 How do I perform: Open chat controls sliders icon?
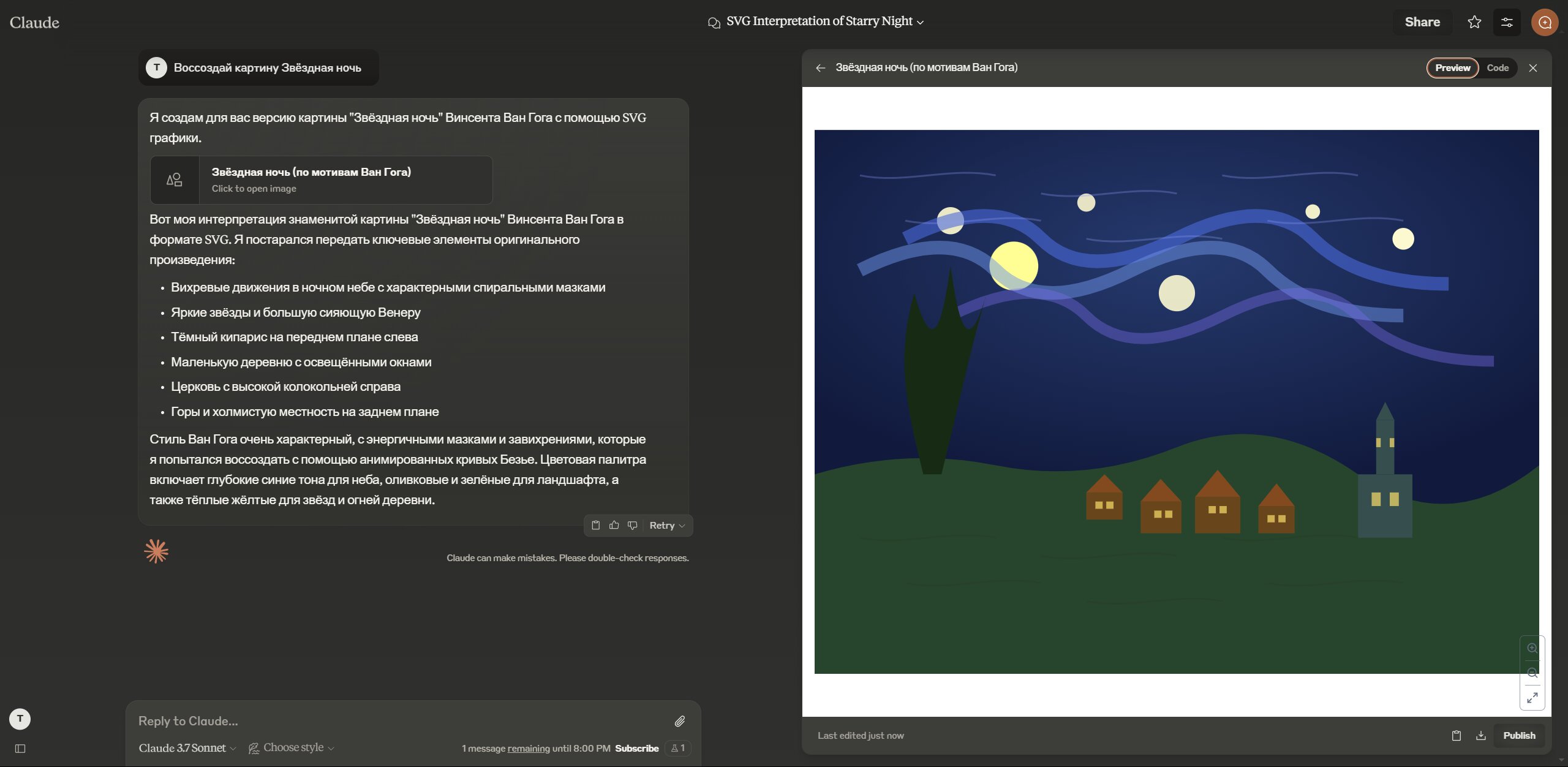click(x=1507, y=22)
